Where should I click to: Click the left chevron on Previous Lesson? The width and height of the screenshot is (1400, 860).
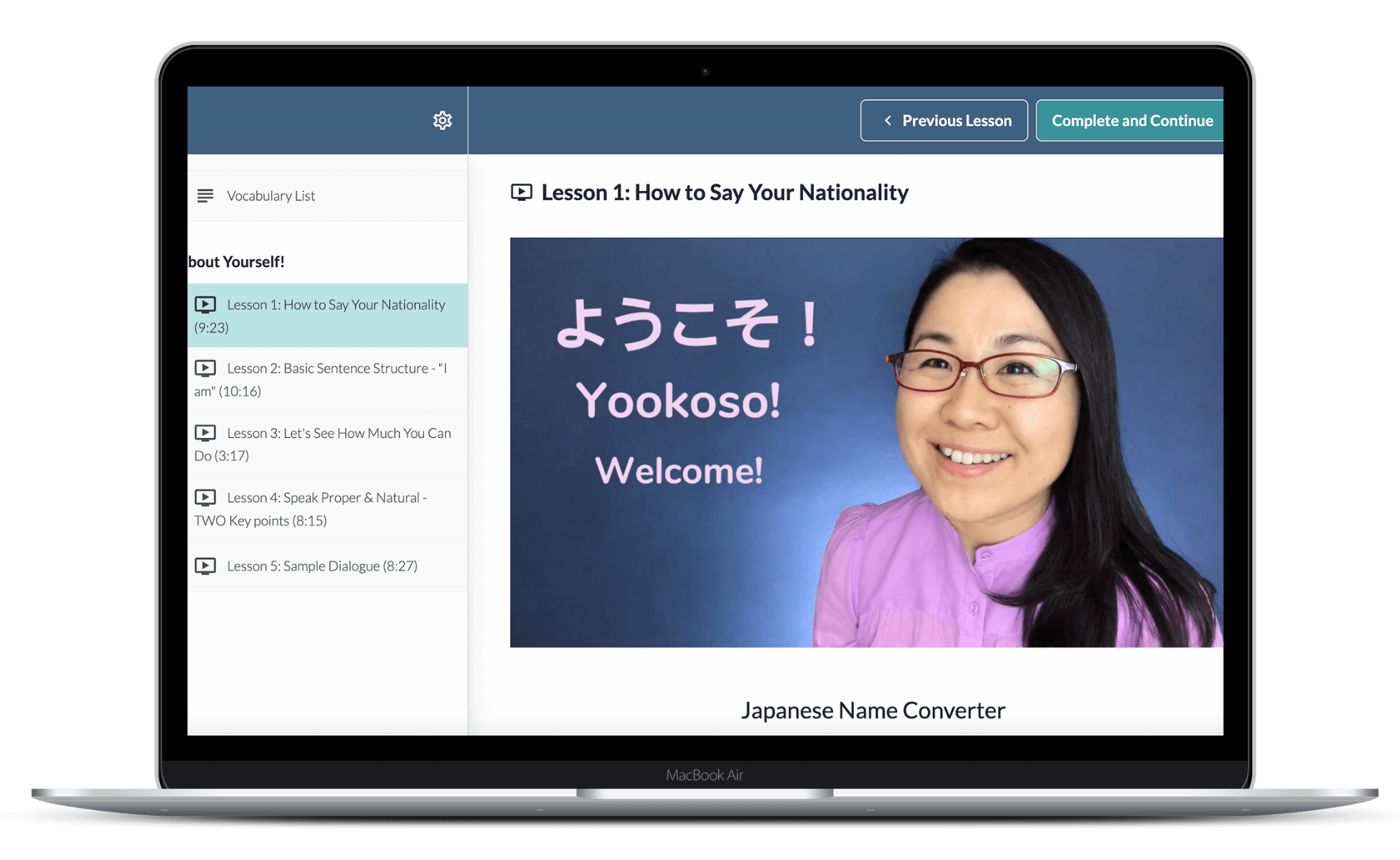888,121
